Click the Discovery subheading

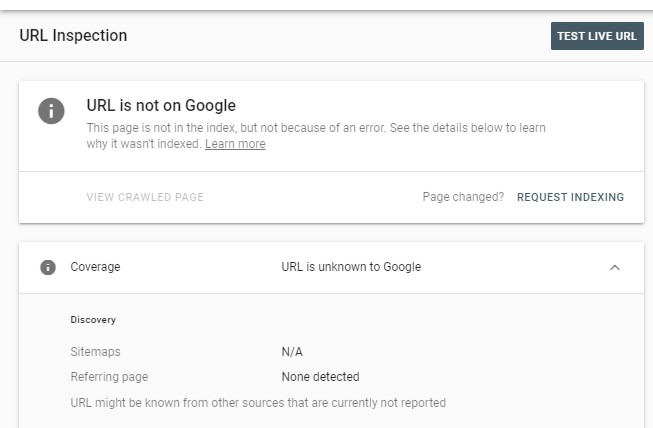pyautogui.click(x=93, y=320)
